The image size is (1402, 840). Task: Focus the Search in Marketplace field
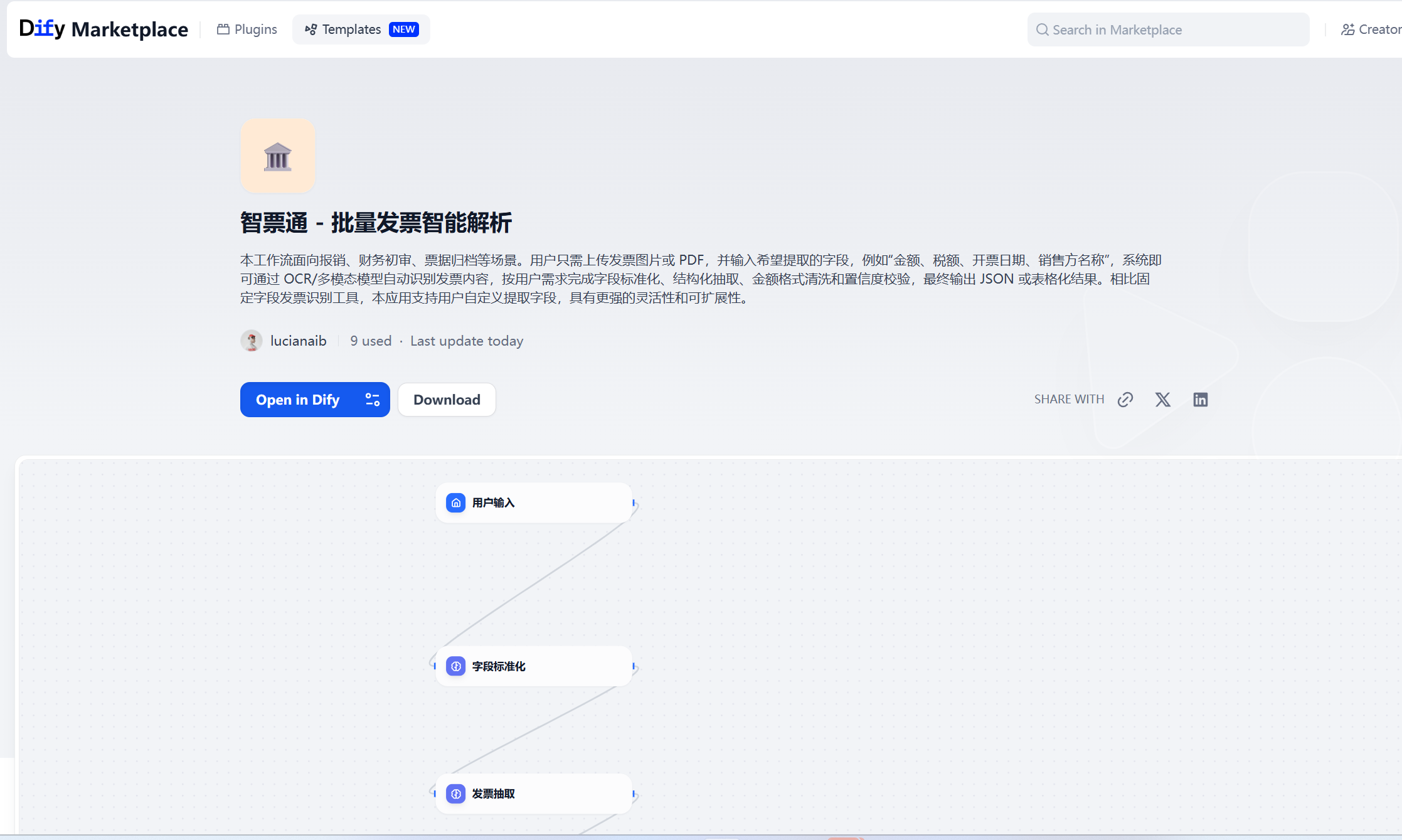coord(1168,29)
